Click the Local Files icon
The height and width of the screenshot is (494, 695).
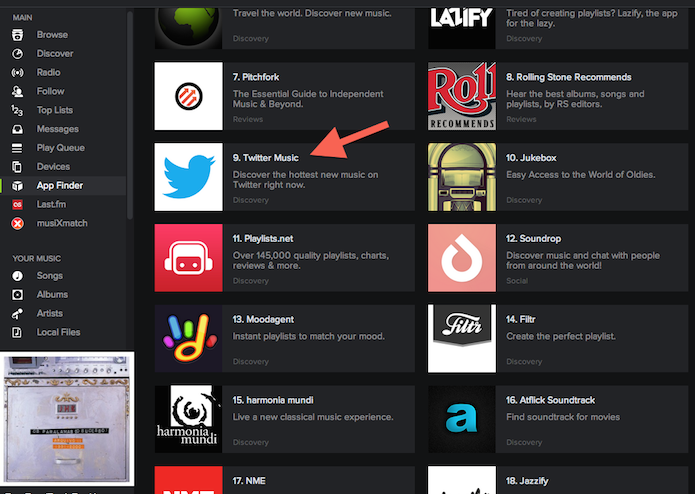point(17,332)
